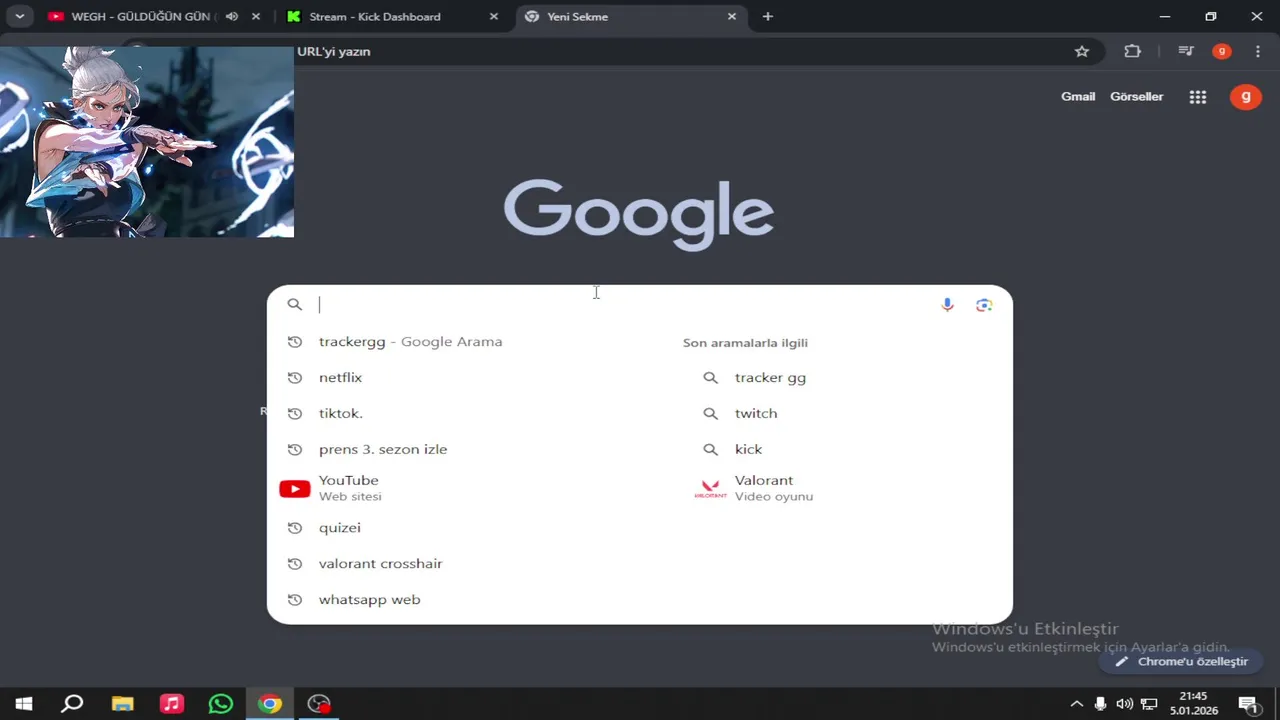Screen dimensions: 1280x720
Task: Close the Kick Dashboard tab
Action: click(x=494, y=16)
